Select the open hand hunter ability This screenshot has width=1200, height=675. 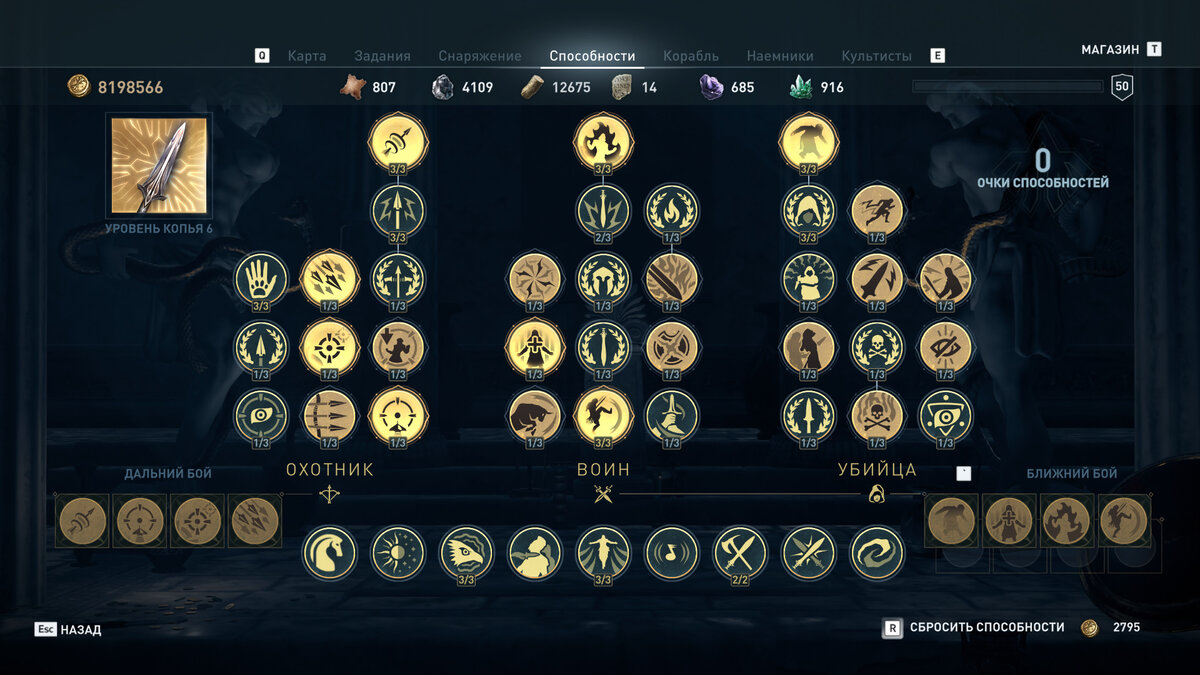[x=261, y=278]
